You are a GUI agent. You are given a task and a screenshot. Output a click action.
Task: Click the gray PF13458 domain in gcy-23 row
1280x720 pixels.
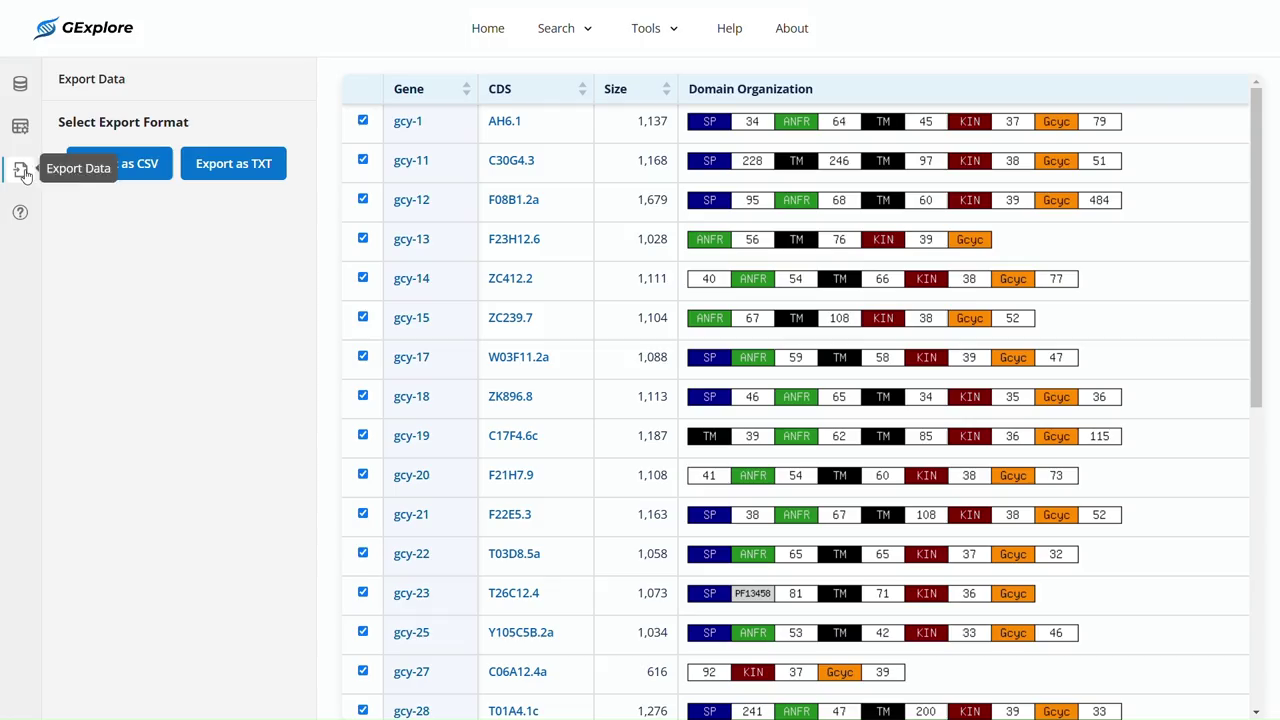click(752, 594)
